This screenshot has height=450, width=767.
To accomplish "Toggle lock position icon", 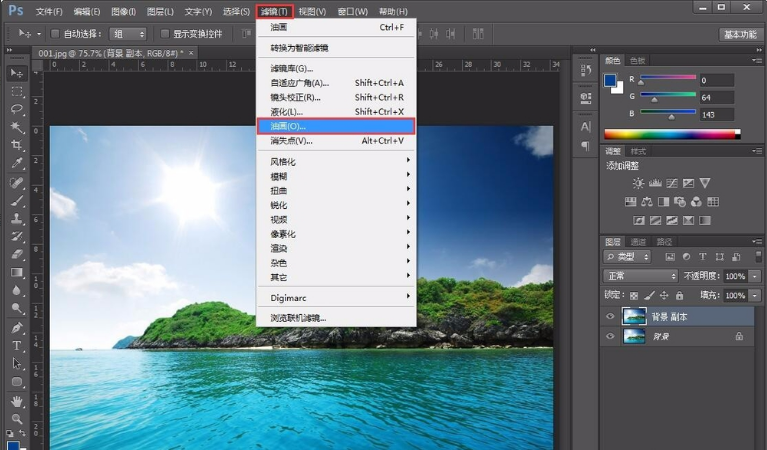I will tap(664, 295).
